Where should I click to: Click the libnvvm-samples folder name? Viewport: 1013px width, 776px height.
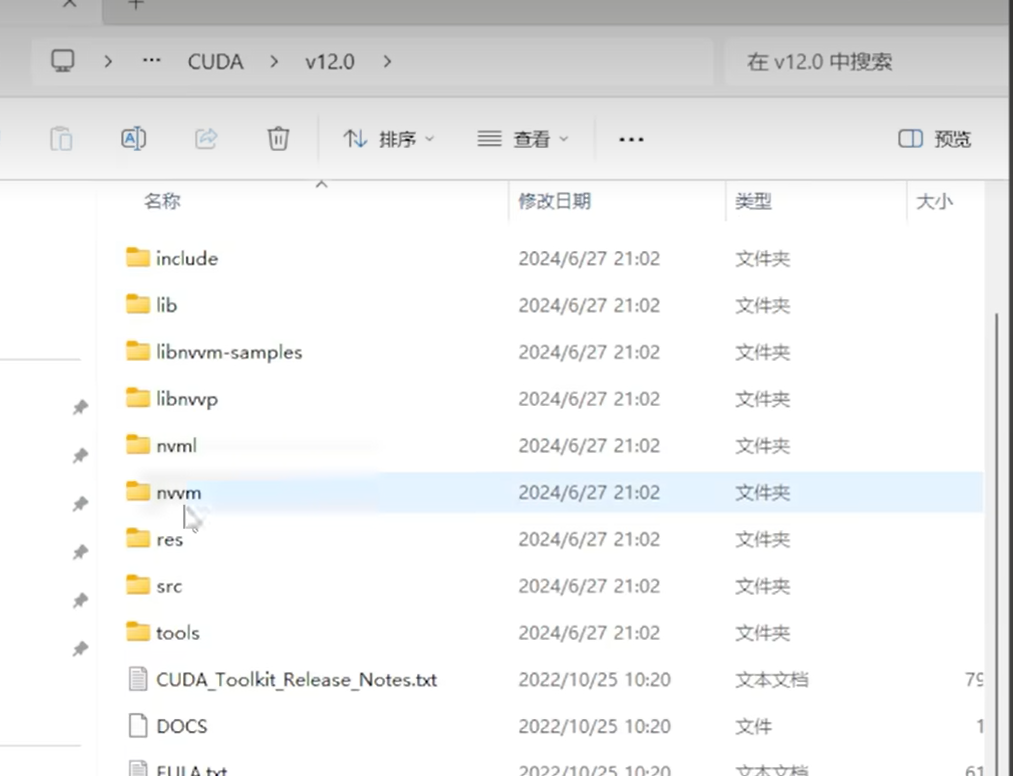[229, 352]
